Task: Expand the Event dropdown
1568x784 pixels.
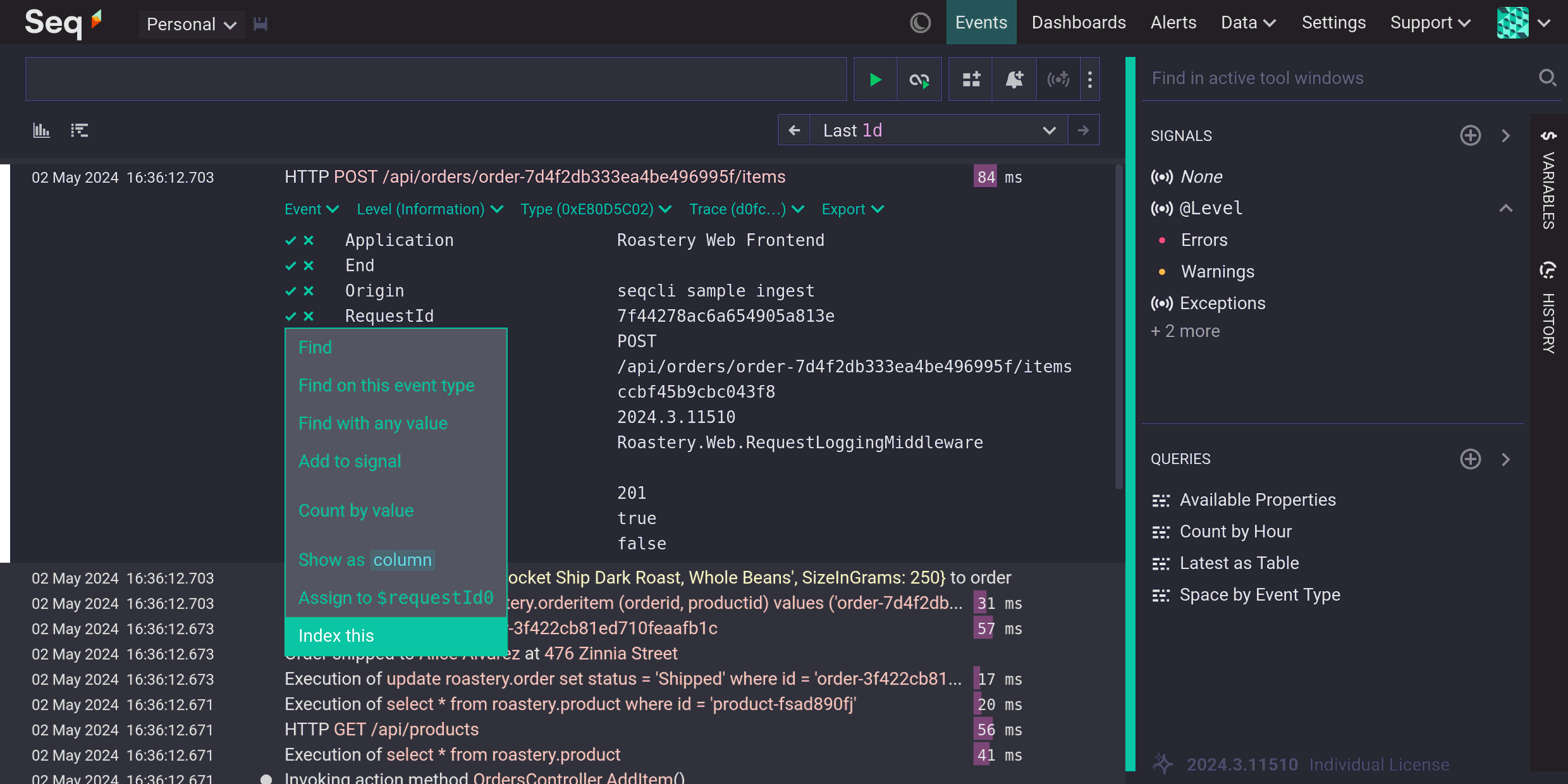Action: (x=312, y=209)
